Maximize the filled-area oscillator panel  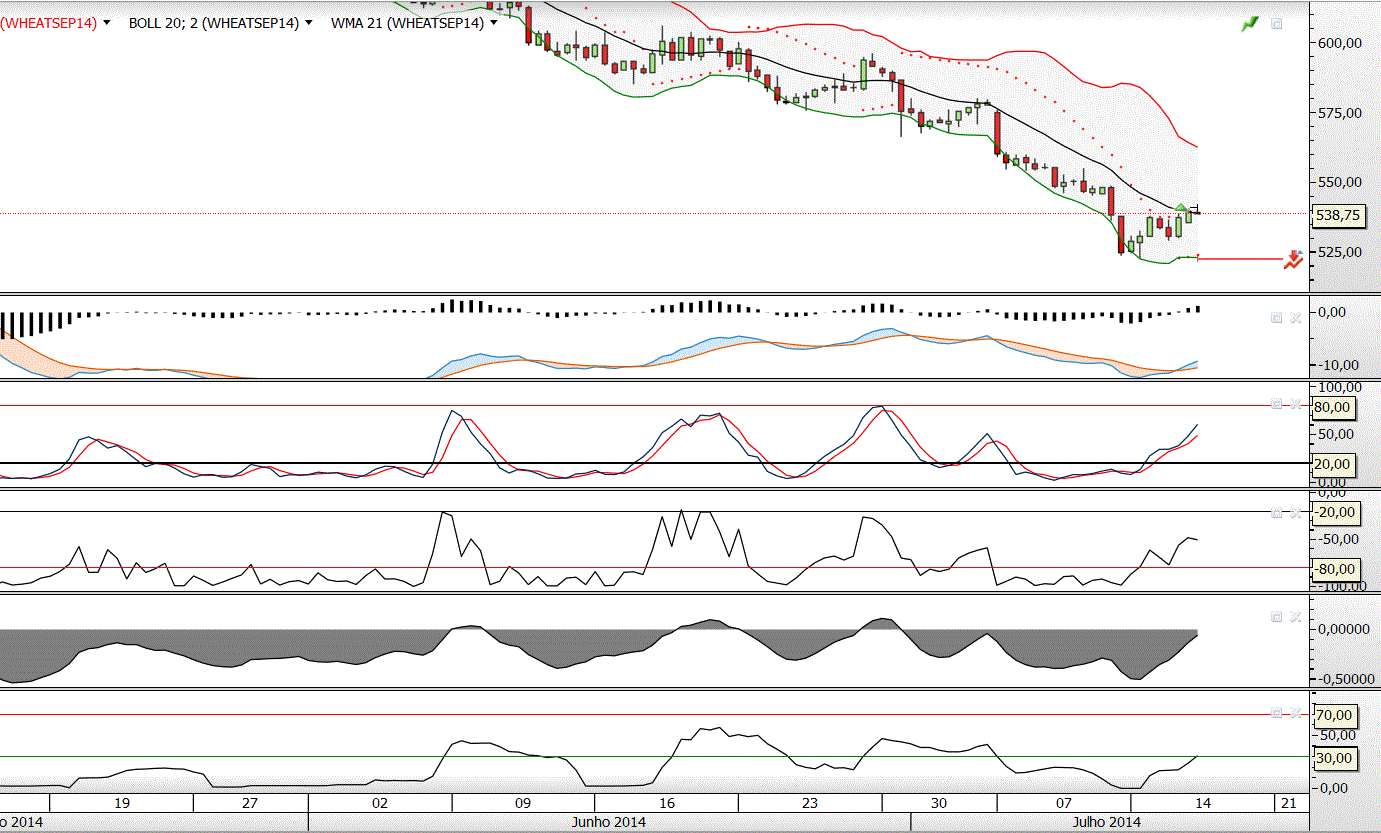pos(1277,617)
